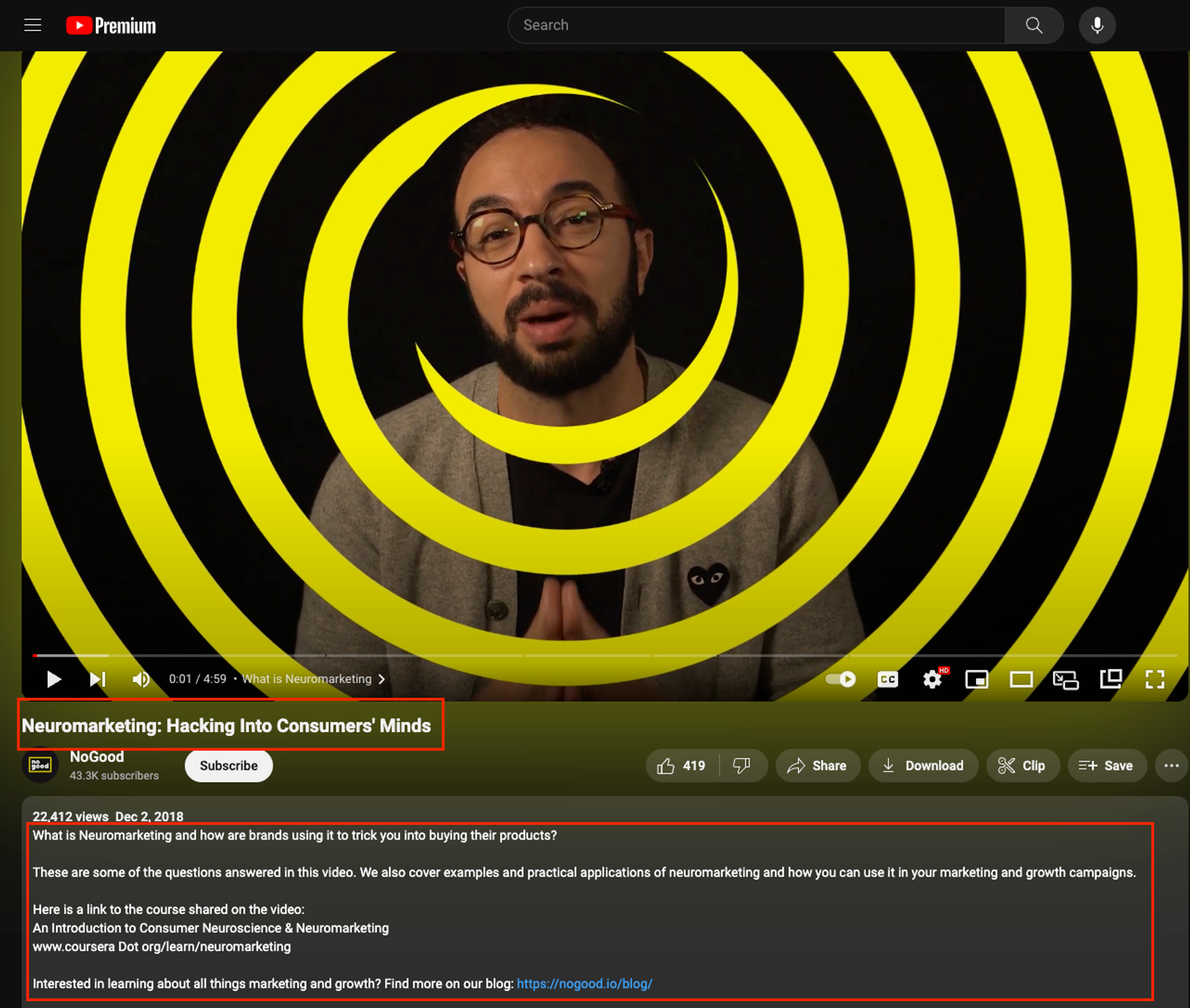Enable miniplayer mode
The width and height of the screenshot is (1190, 1008).
(x=976, y=679)
